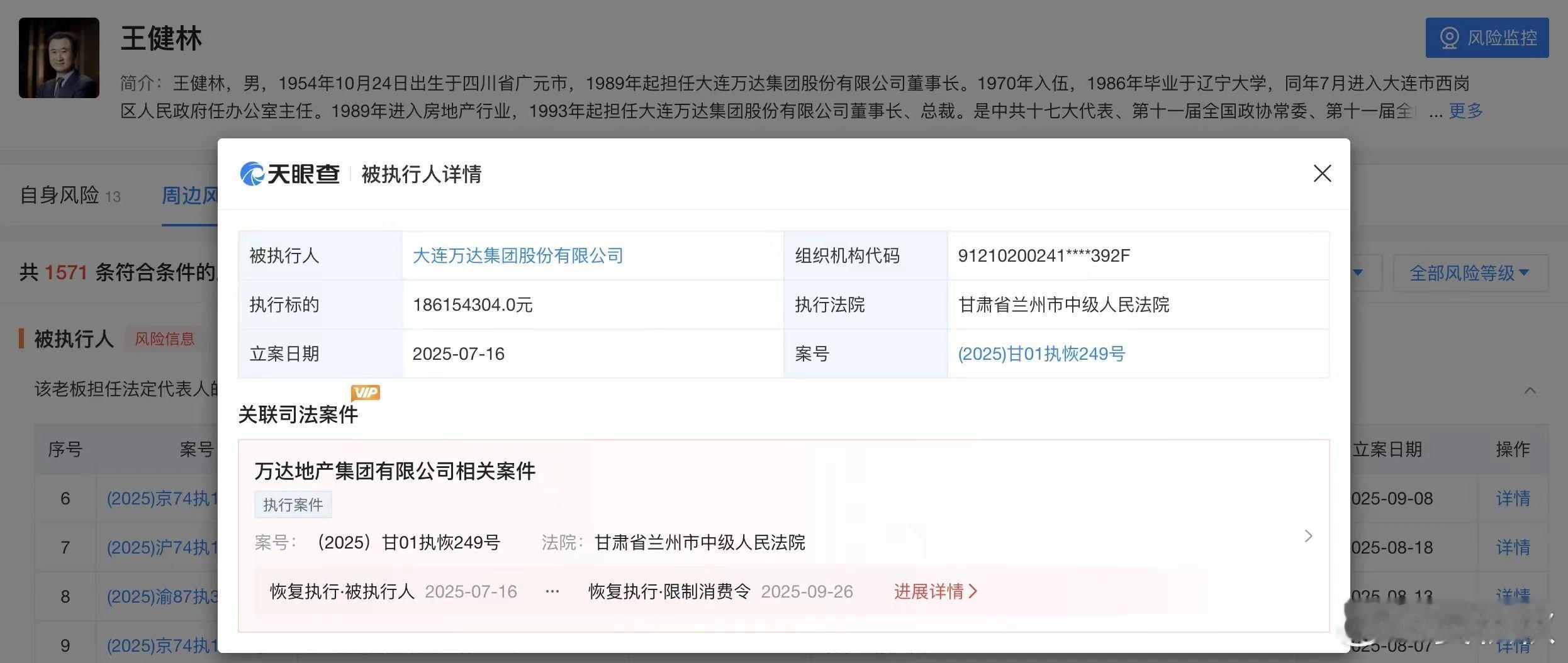
Task: Click 万达地产集团有限公司相关案件 title
Action: click(x=395, y=471)
